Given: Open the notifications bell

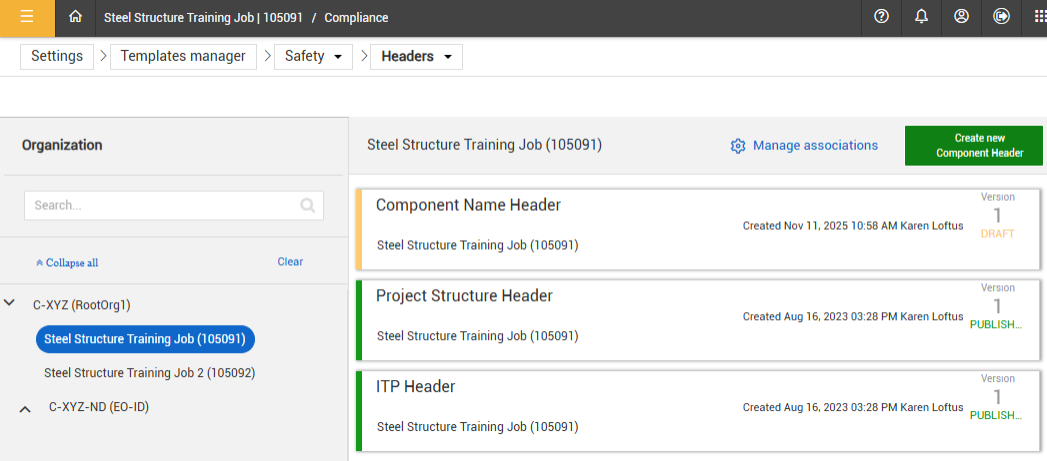Looking at the screenshot, I should [x=921, y=17].
